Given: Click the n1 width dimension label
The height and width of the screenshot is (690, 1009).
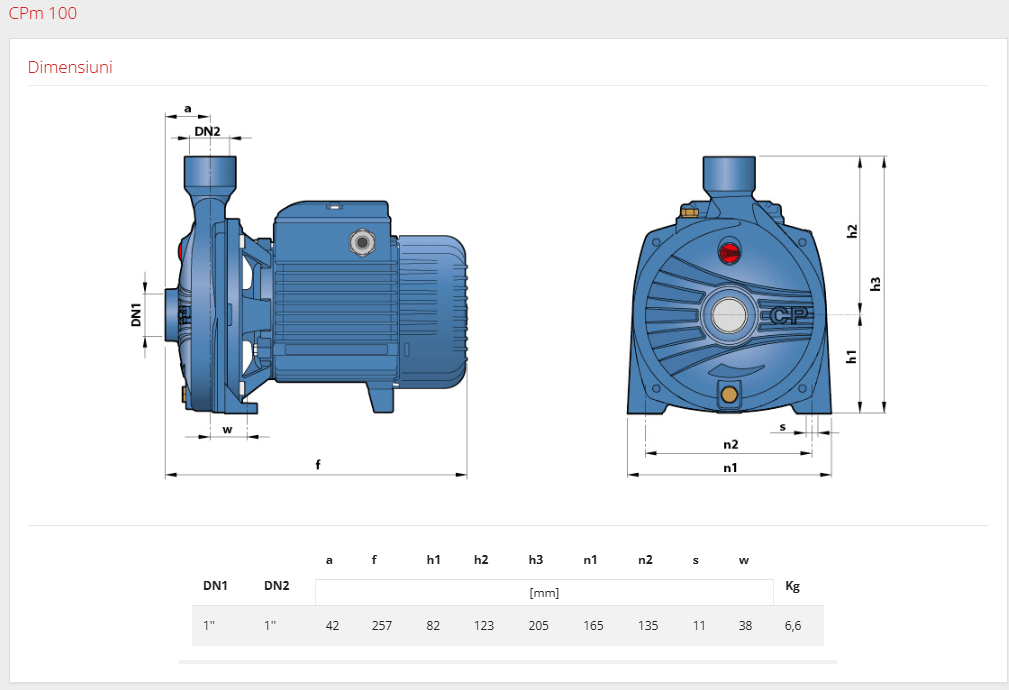Looking at the screenshot, I should point(730,467).
